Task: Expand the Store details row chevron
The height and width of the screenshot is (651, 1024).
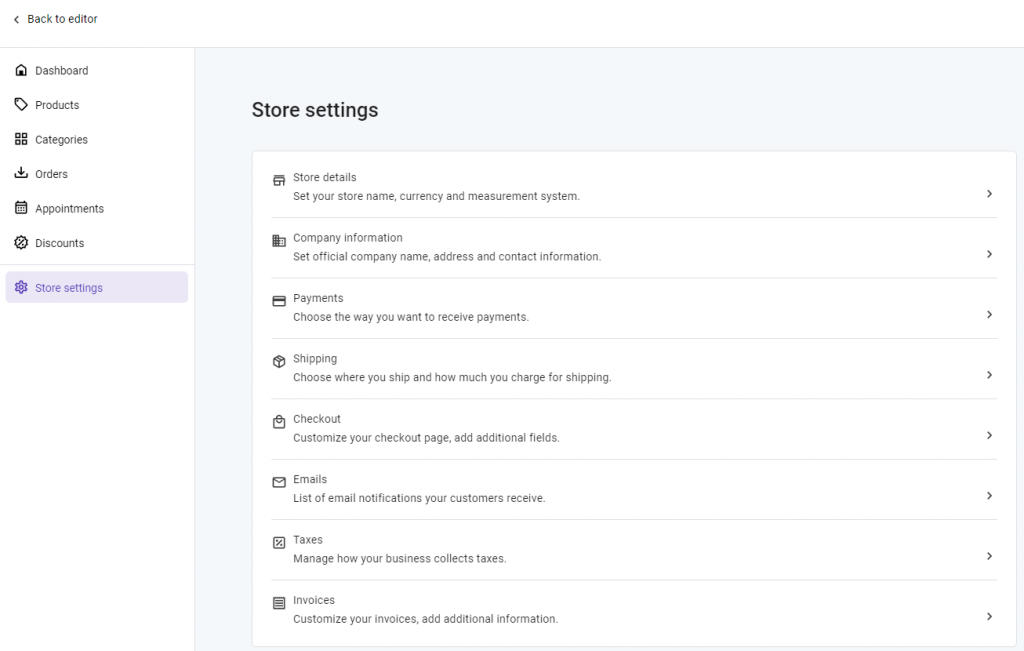Action: click(989, 193)
